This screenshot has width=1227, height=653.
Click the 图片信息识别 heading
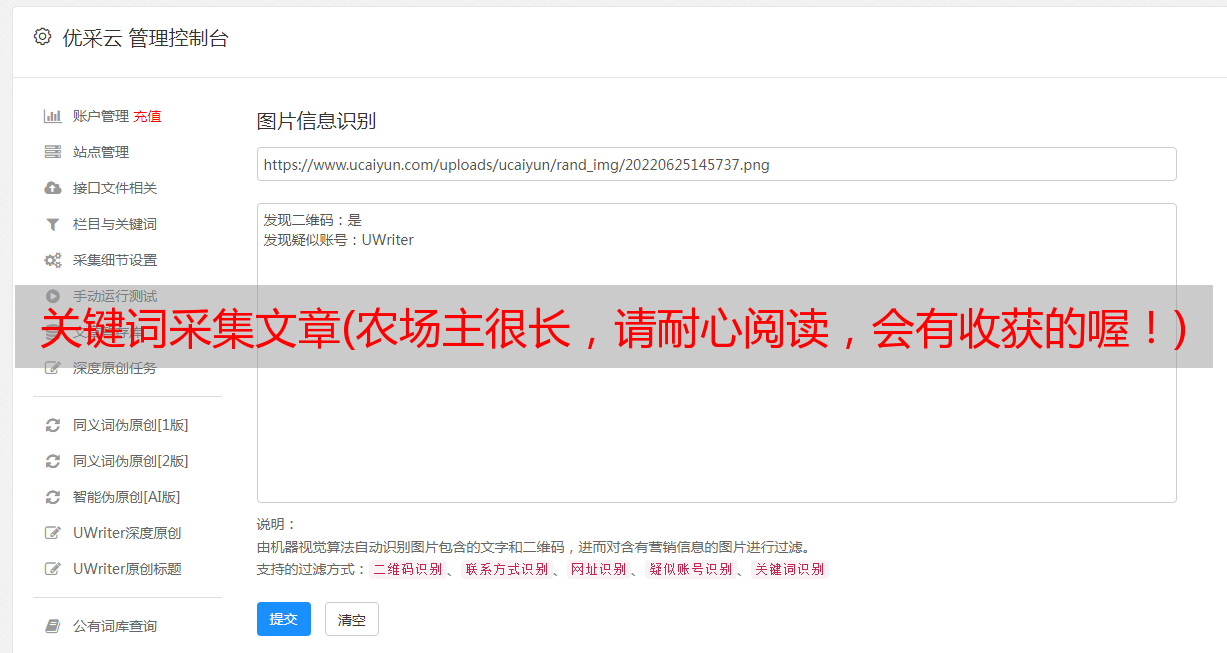click(316, 121)
